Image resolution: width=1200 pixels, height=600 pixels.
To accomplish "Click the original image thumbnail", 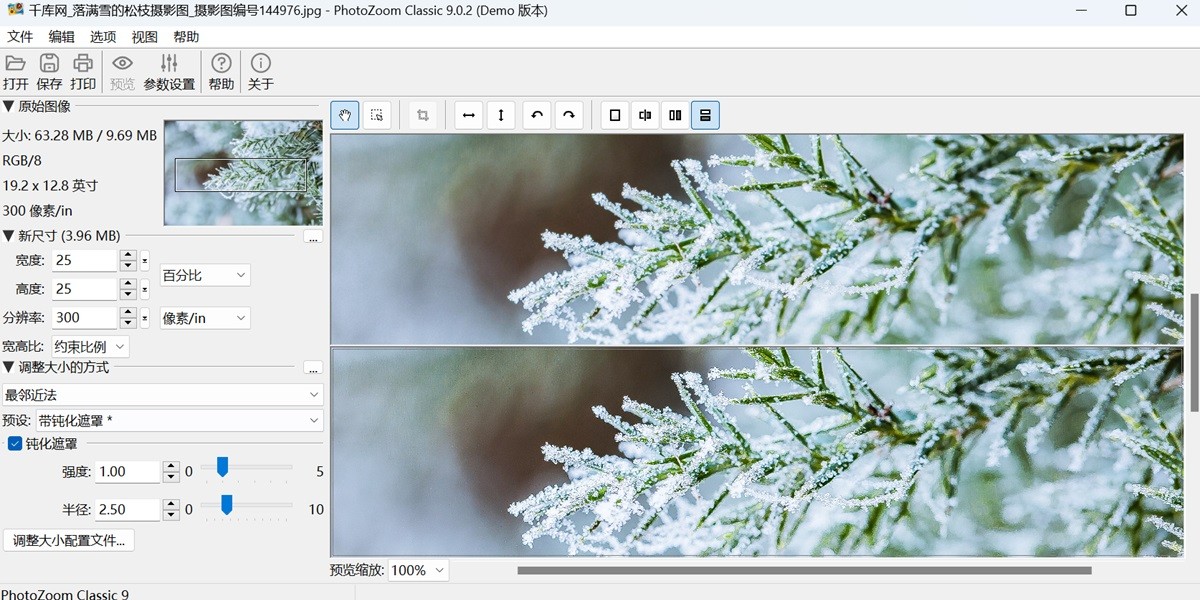I will click(x=242, y=171).
